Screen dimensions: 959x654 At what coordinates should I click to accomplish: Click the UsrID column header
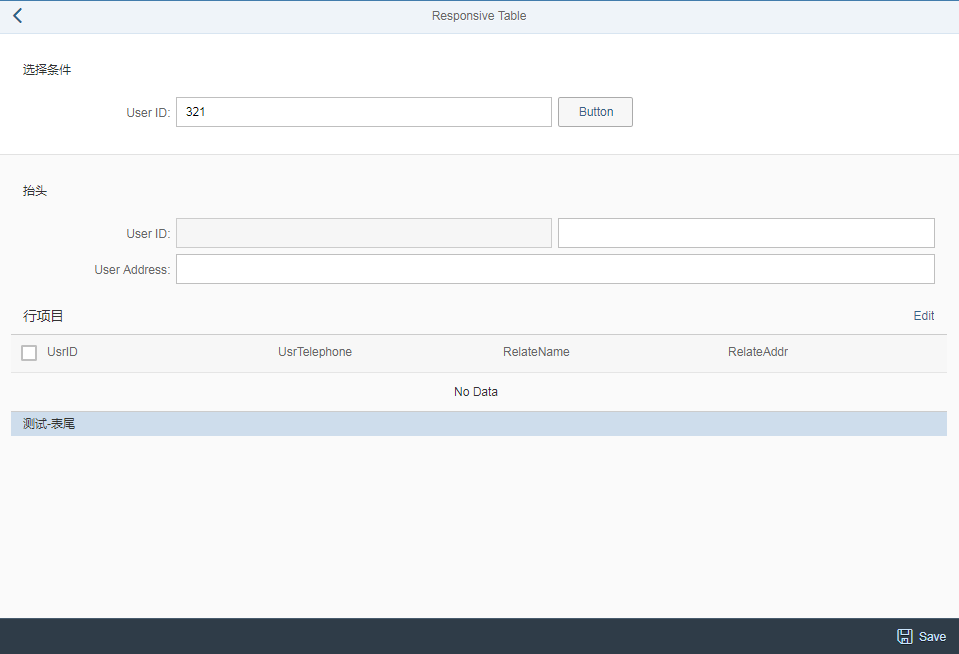pyautogui.click(x=62, y=352)
